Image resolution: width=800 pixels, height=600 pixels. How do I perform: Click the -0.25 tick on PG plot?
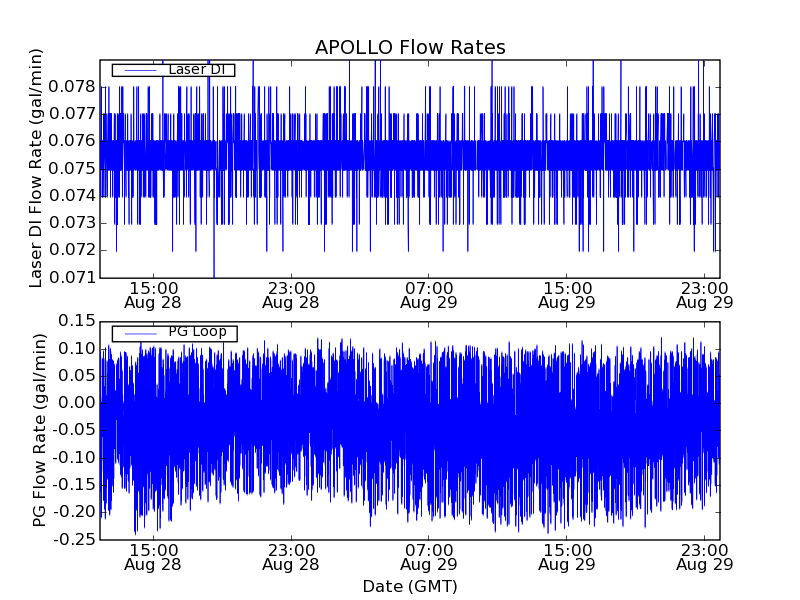pos(74,539)
